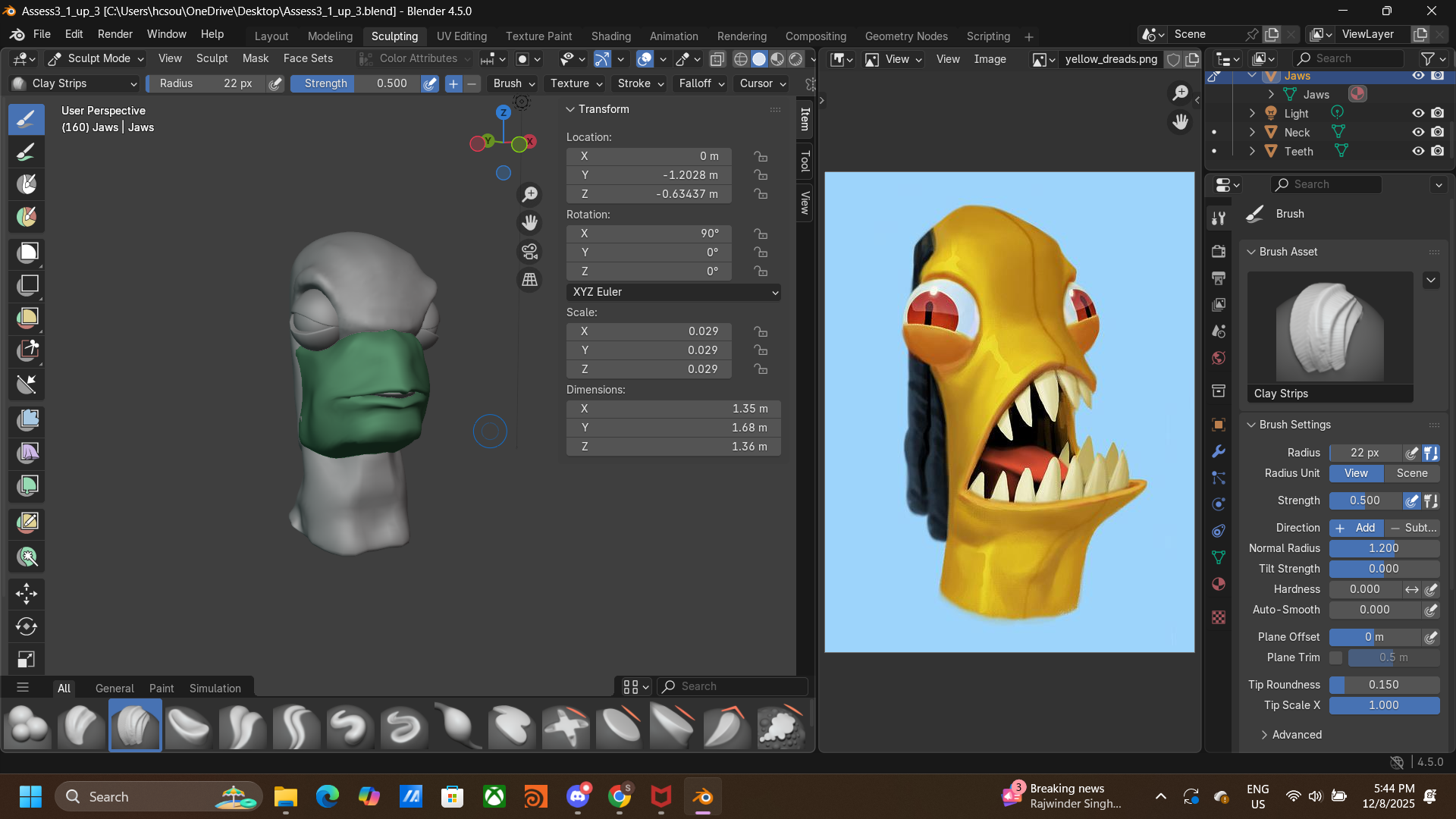Switch to the Texture Paint workspace tab

[x=538, y=36]
